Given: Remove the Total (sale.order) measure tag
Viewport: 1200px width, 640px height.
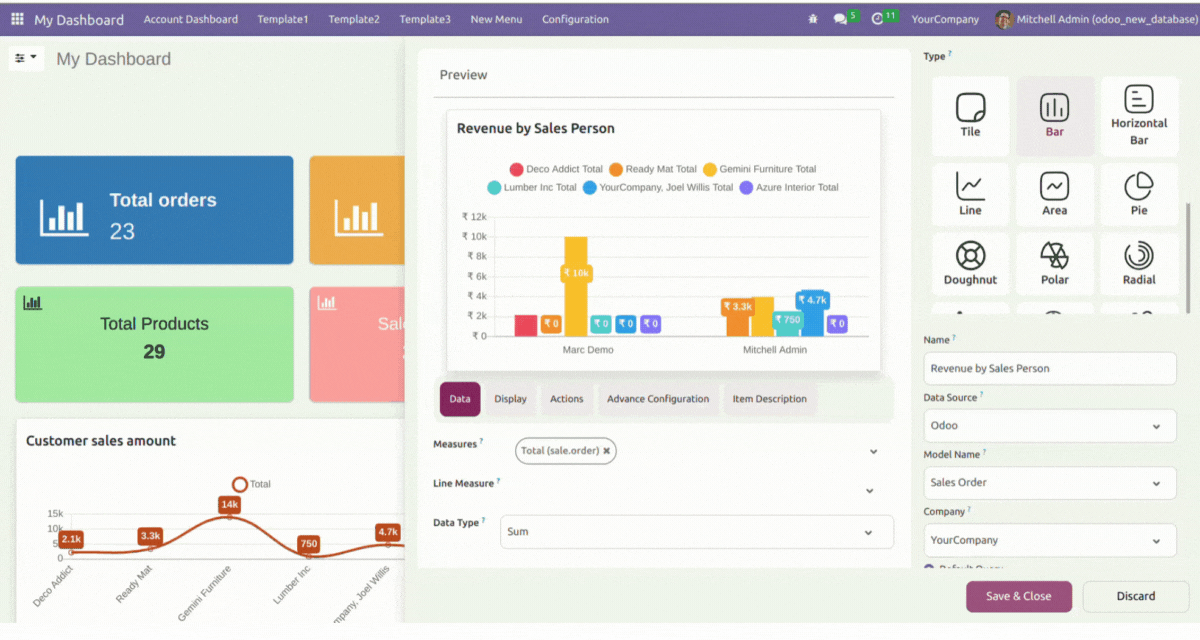Looking at the screenshot, I should [606, 451].
